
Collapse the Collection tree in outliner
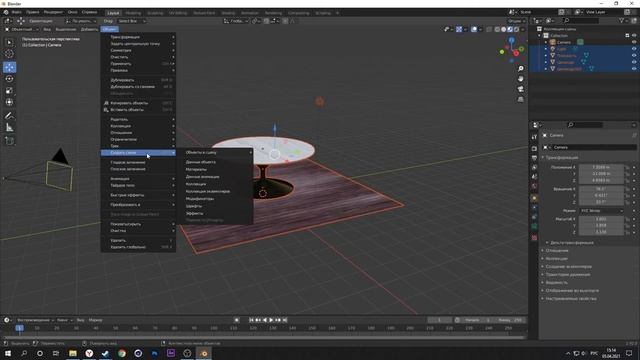pos(540,36)
